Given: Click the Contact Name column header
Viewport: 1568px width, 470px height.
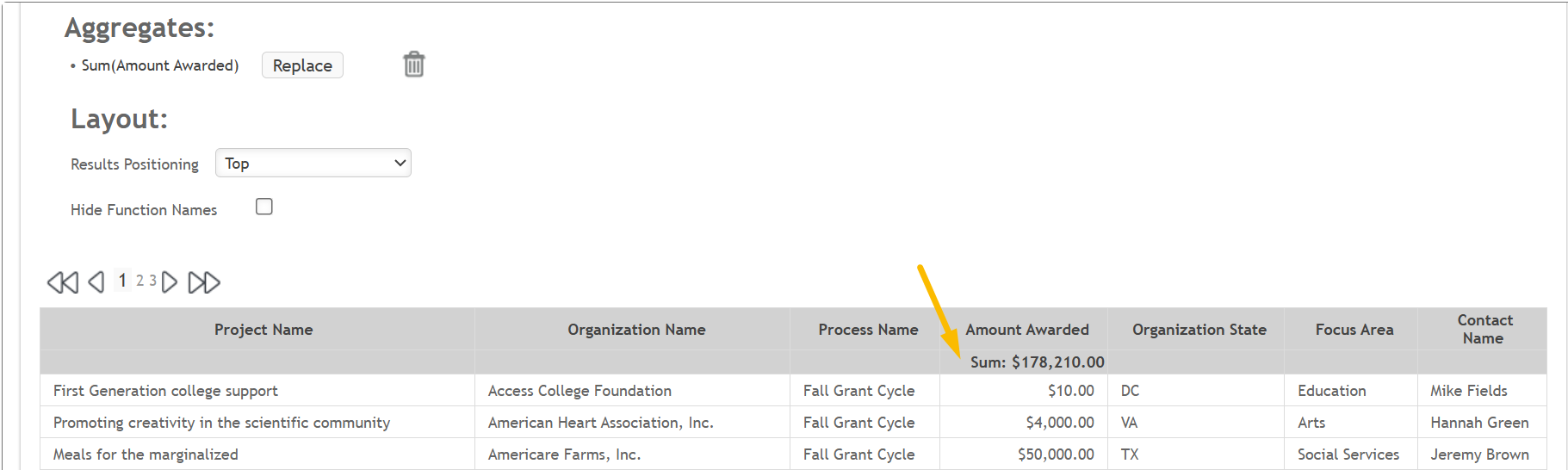Looking at the screenshot, I should (1484, 329).
